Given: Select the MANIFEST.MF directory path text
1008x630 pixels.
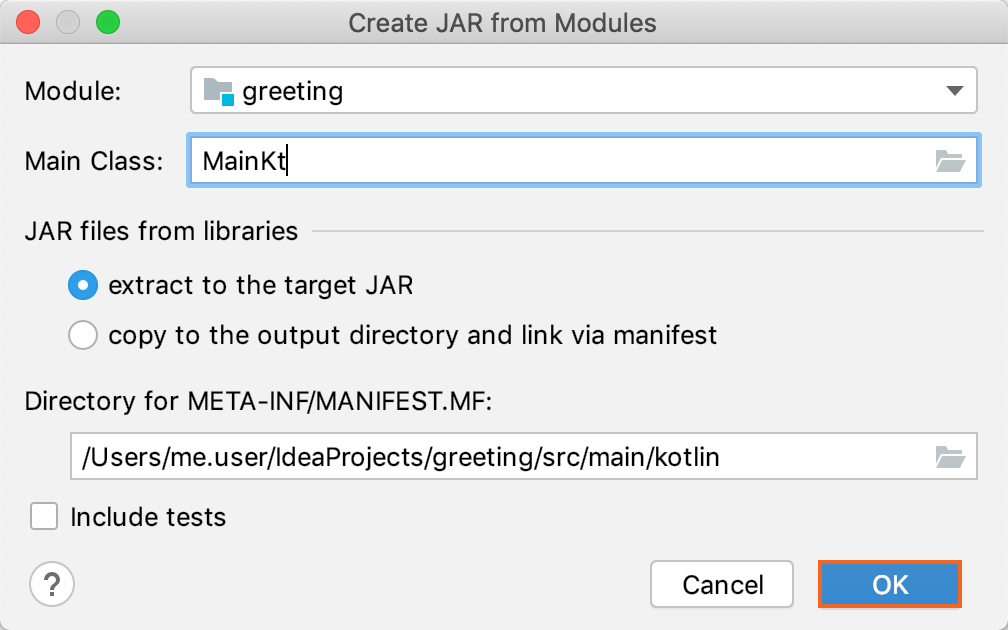Looking at the screenshot, I should pyautogui.click(x=400, y=456).
